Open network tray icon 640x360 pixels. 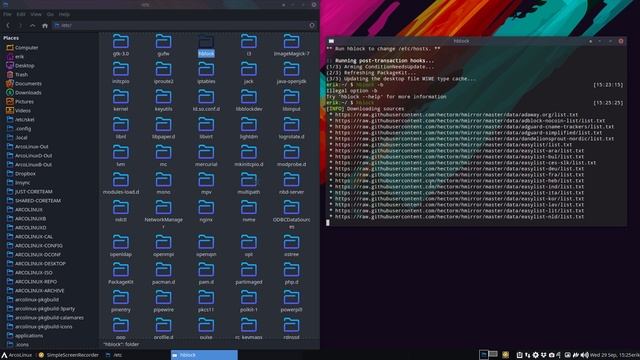[527, 355]
